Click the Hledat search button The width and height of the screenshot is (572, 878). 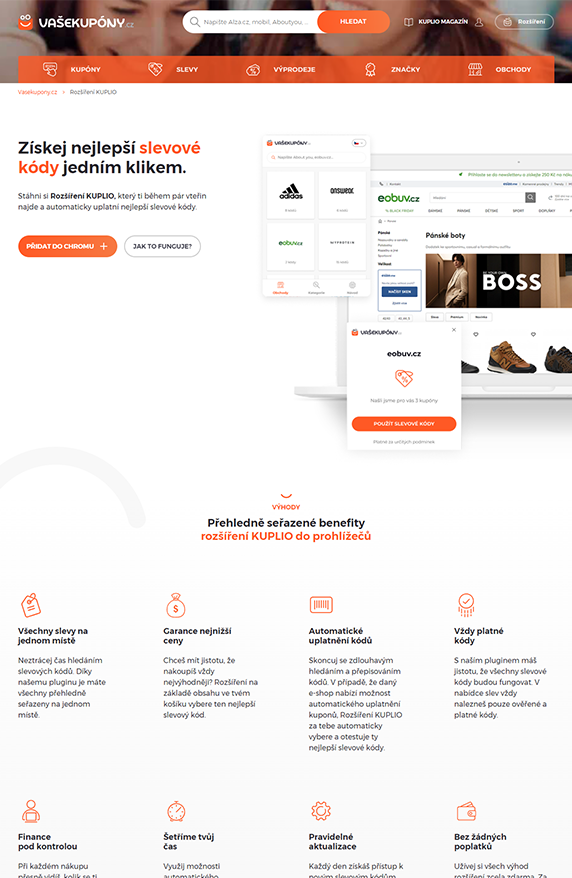pyautogui.click(x=353, y=22)
